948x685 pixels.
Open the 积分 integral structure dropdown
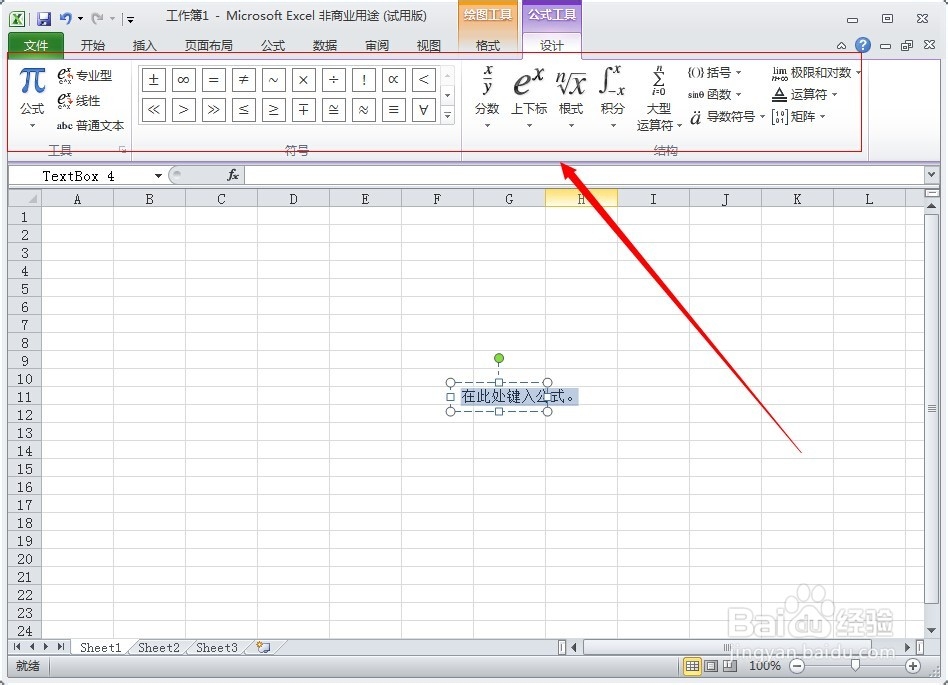(x=612, y=97)
